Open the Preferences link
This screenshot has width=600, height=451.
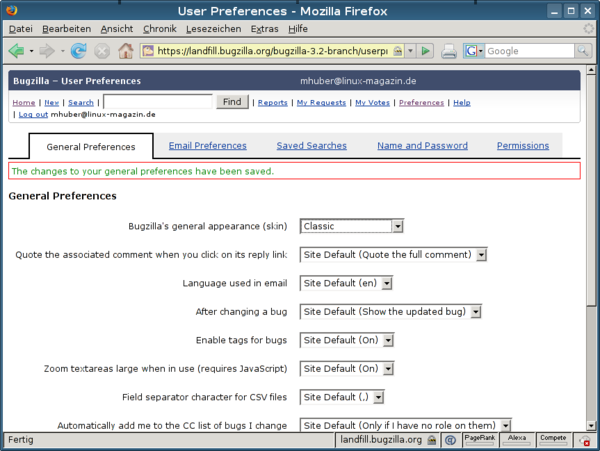click(422, 103)
